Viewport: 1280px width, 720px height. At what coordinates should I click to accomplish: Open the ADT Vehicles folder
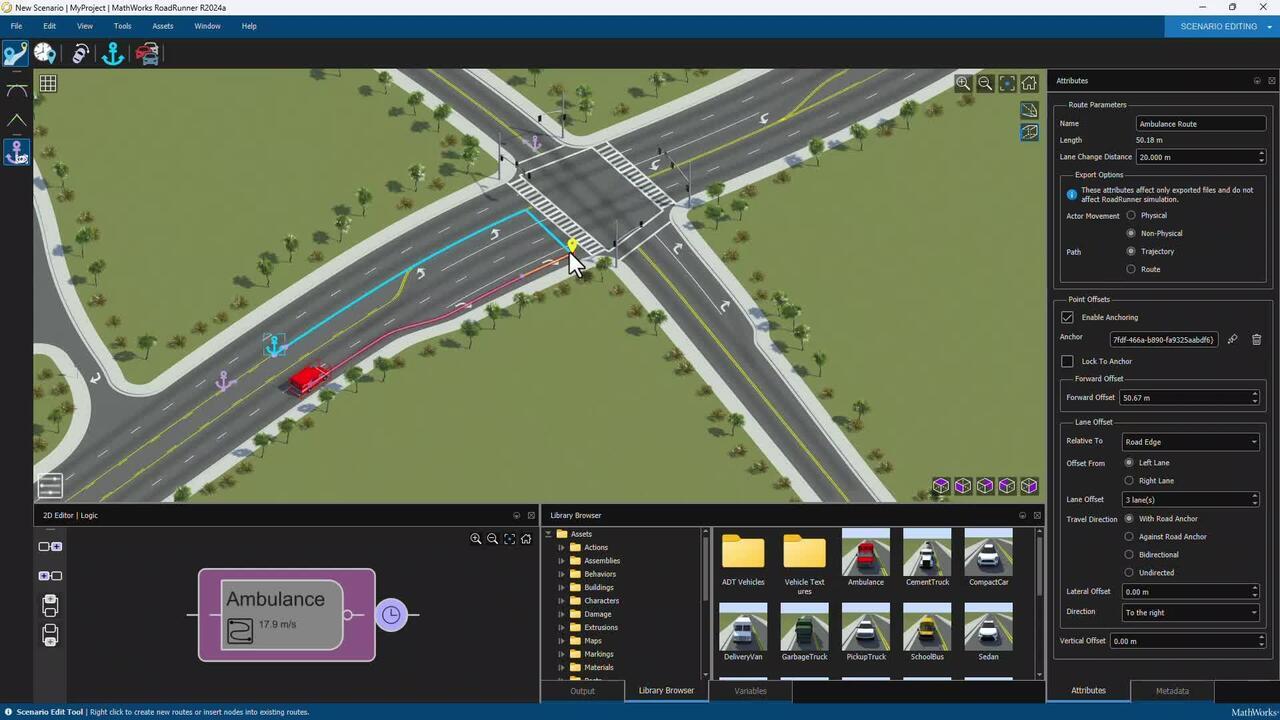(743, 559)
